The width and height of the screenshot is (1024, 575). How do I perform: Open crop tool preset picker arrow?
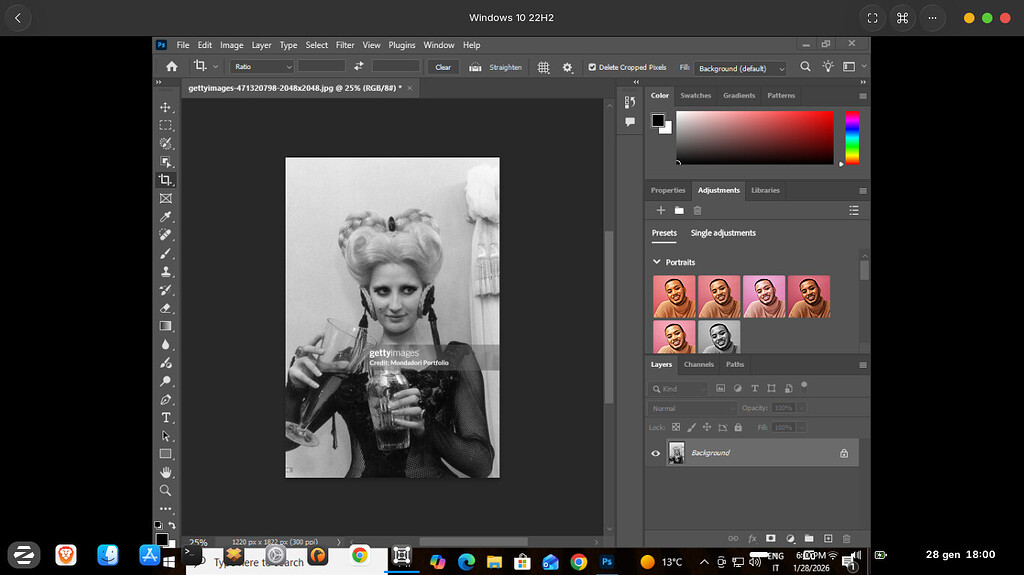click(x=216, y=67)
